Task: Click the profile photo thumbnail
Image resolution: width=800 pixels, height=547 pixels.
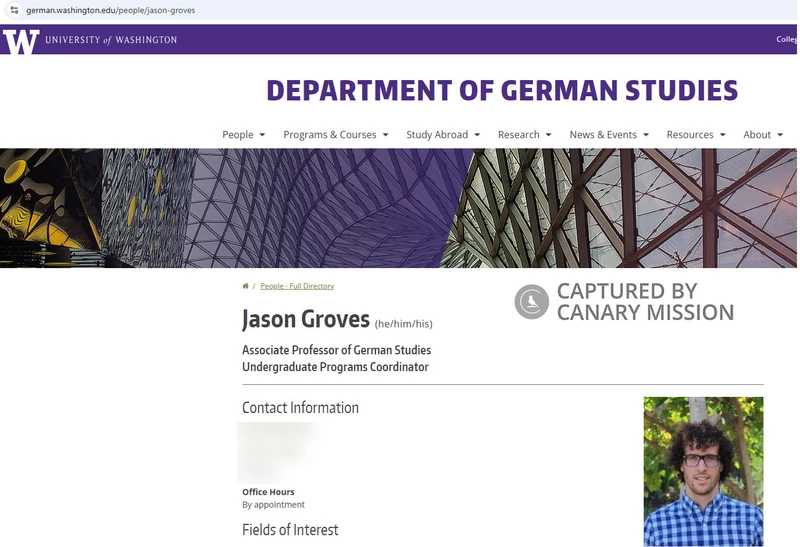Action: pos(703,471)
